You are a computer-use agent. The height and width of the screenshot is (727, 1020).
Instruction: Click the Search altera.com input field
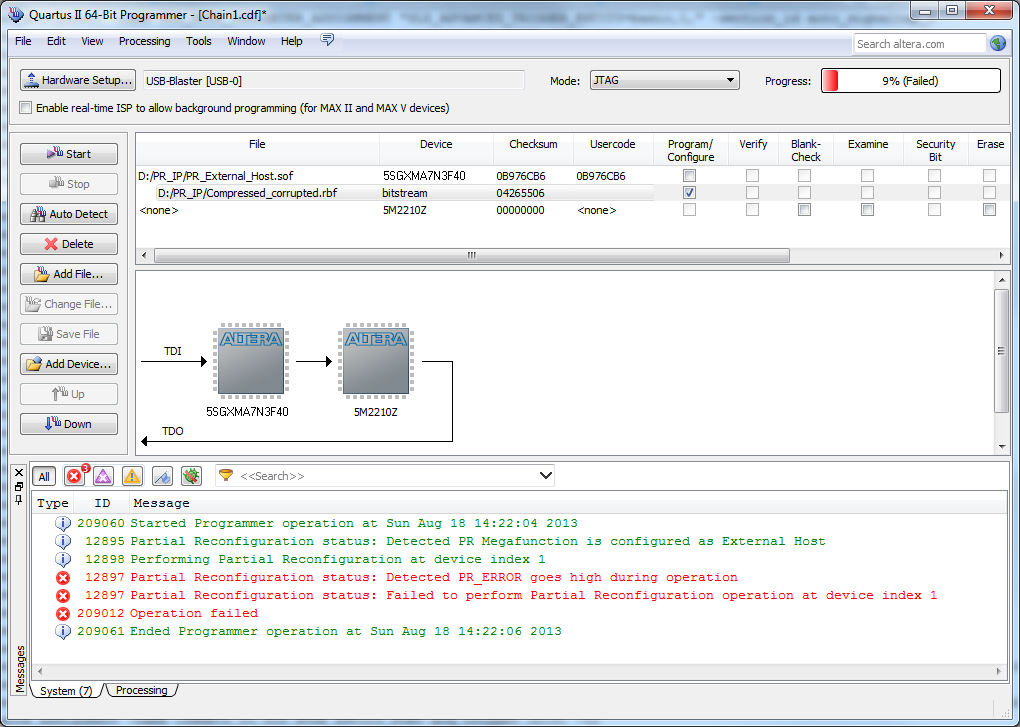tap(920, 44)
